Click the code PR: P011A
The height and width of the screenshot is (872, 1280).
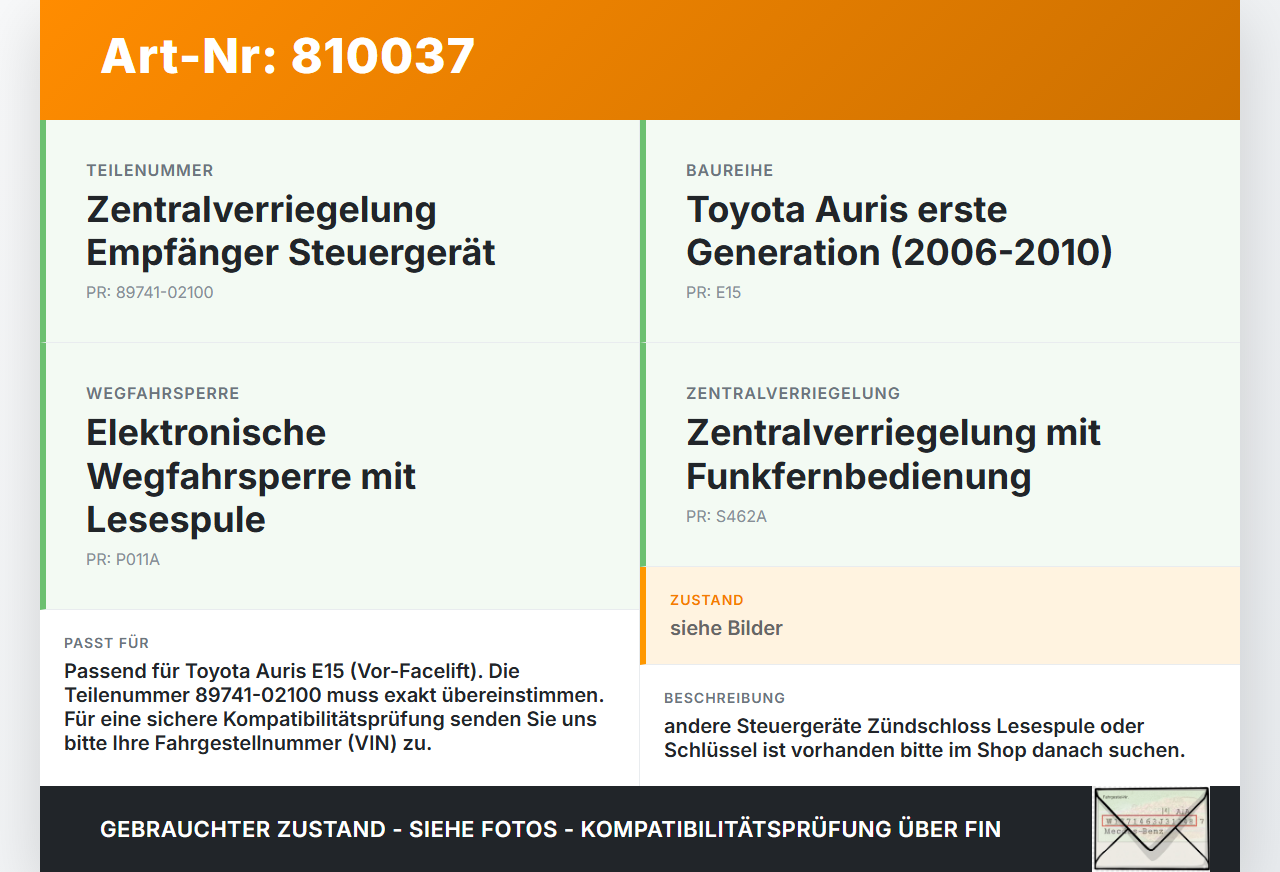coord(123,560)
